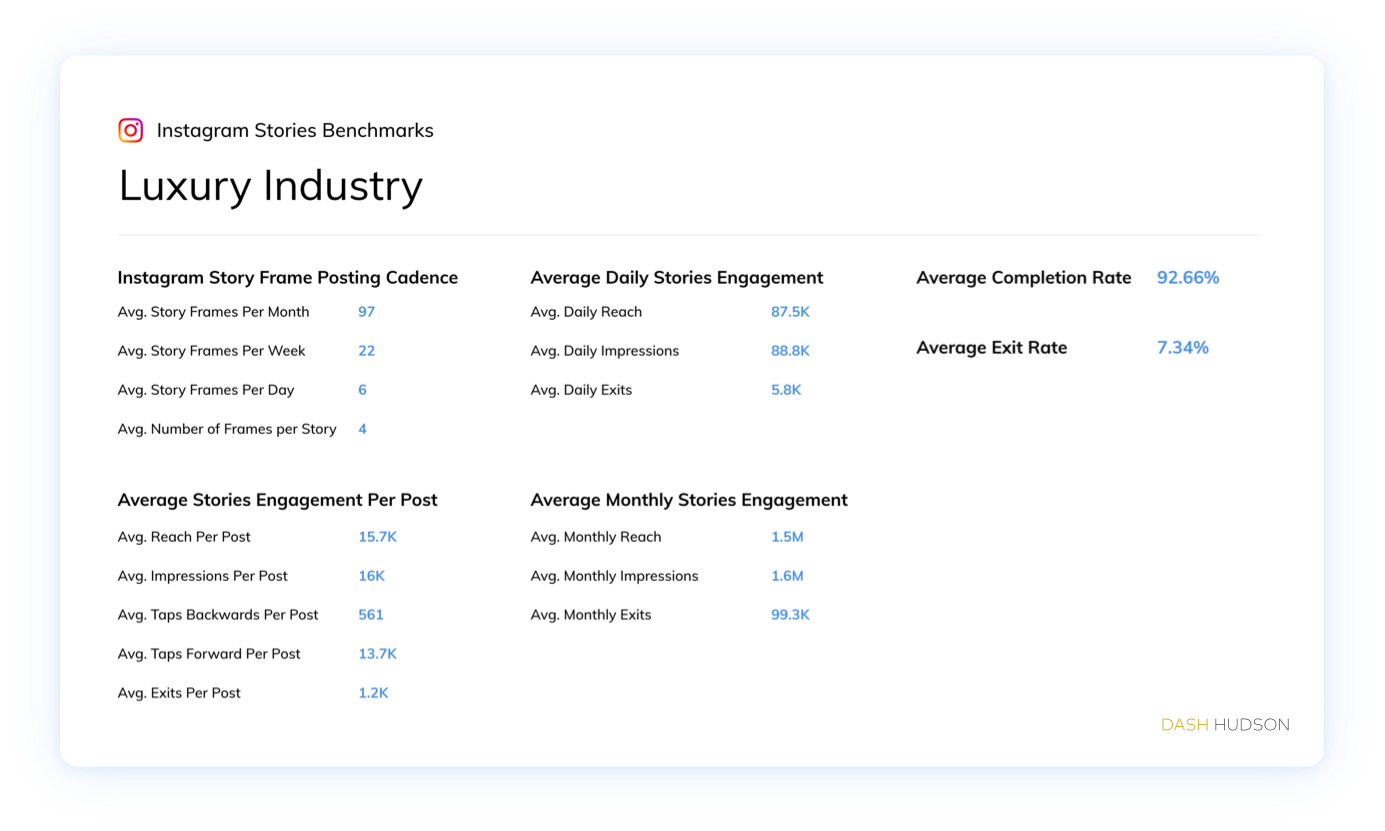Select the Avg. Daily Reach 87.5K value
Image resolution: width=1385 pixels, height=831 pixels.
[790, 312]
